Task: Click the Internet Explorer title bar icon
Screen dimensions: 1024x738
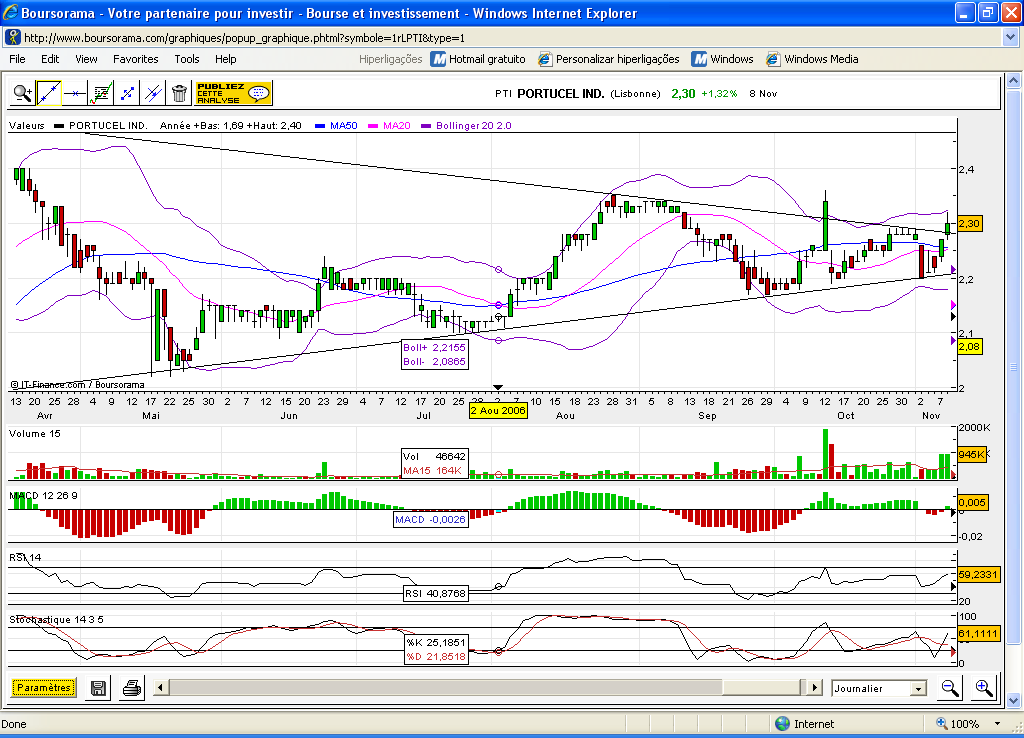Action: click(10, 12)
